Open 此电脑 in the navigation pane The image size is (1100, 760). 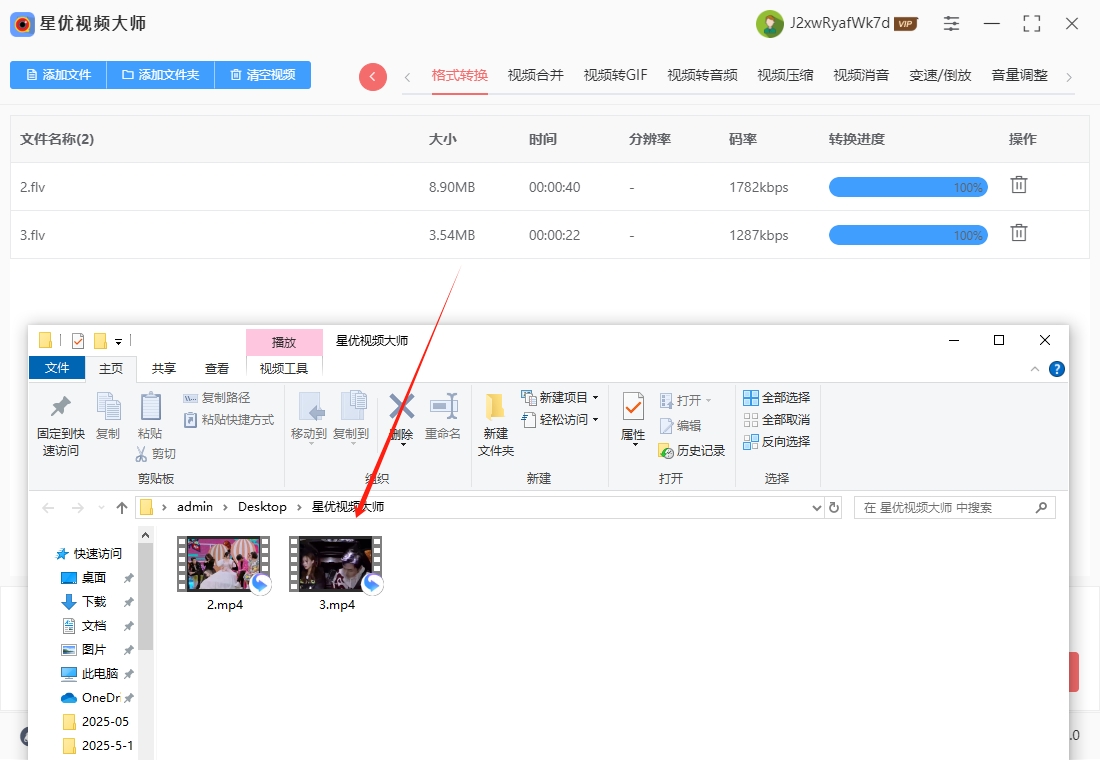pyautogui.click(x=100, y=674)
